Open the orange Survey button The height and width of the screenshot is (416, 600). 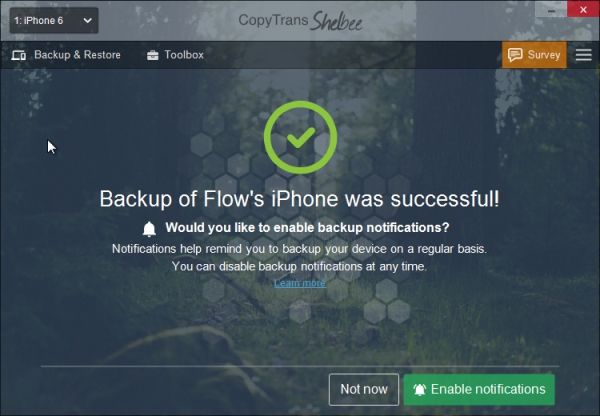point(534,55)
